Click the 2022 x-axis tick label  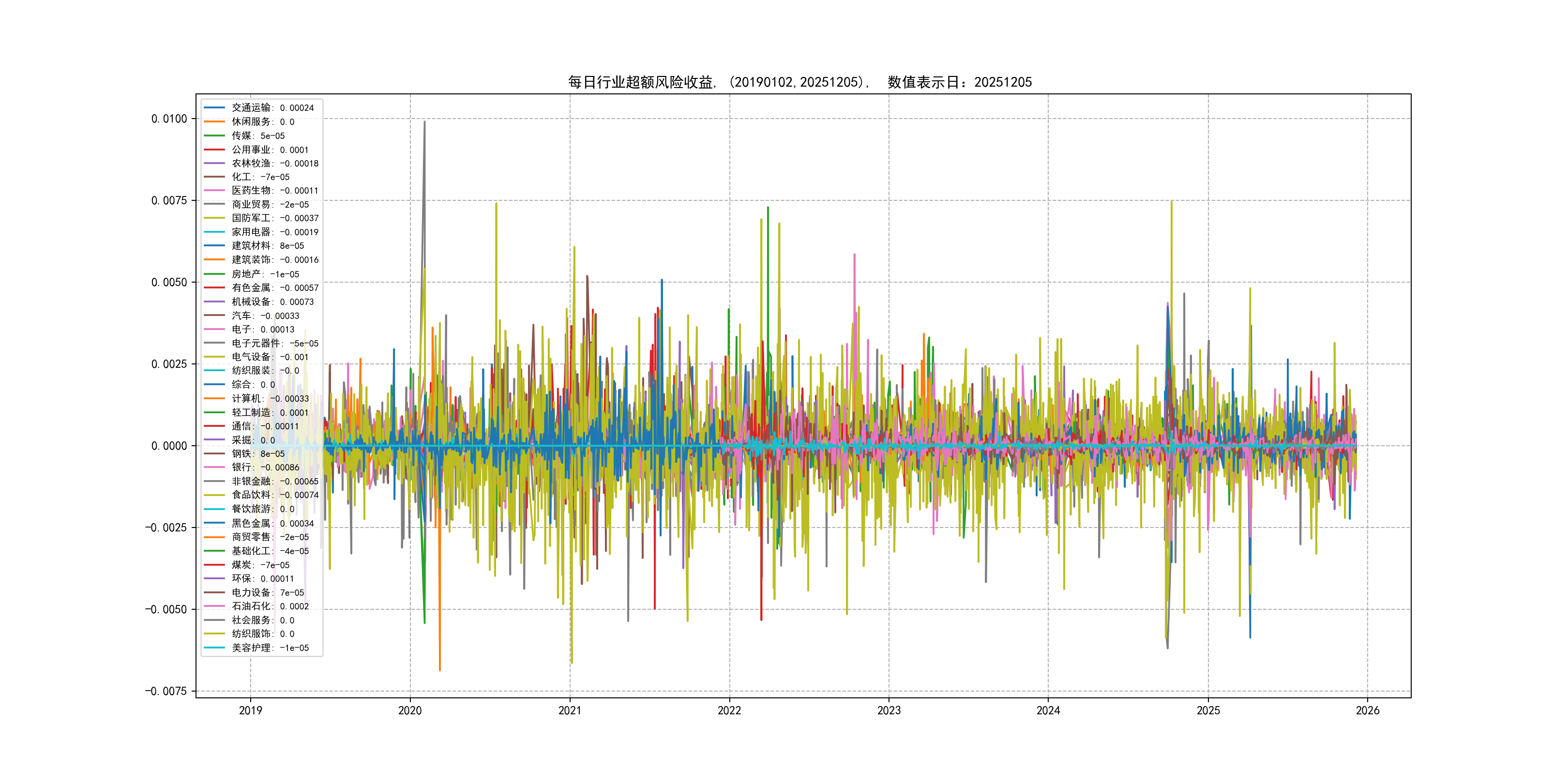[x=729, y=710]
